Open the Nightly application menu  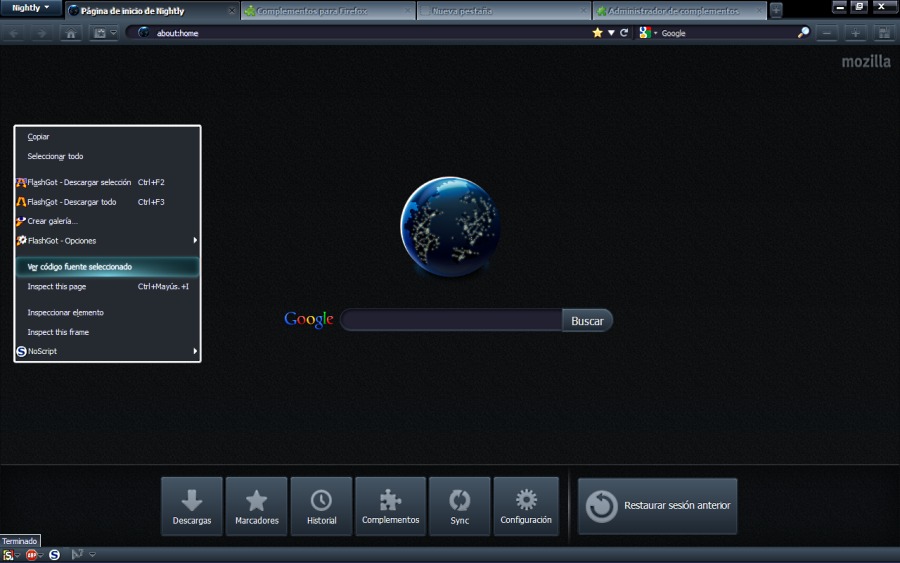31,8
